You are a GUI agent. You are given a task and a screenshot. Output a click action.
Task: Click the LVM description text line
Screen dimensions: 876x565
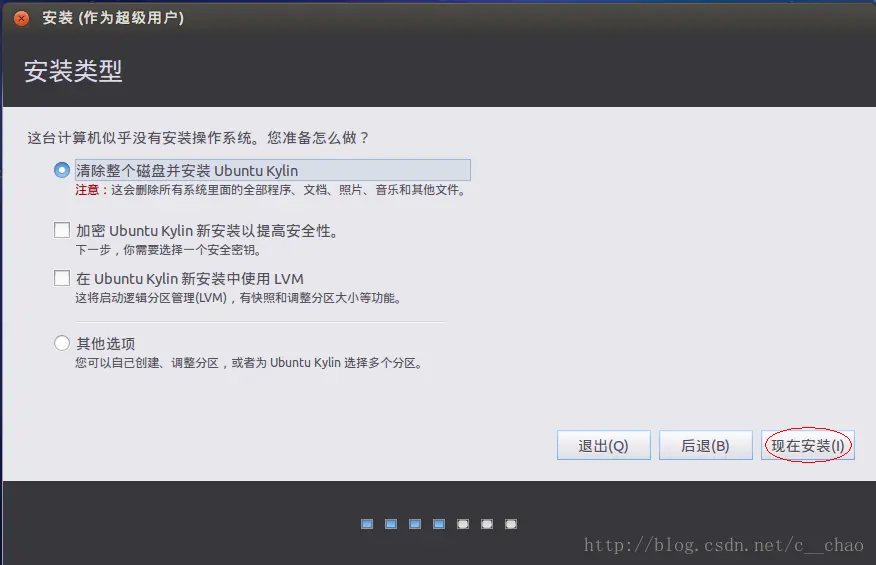pyautogui.click(x=239, y=298)
